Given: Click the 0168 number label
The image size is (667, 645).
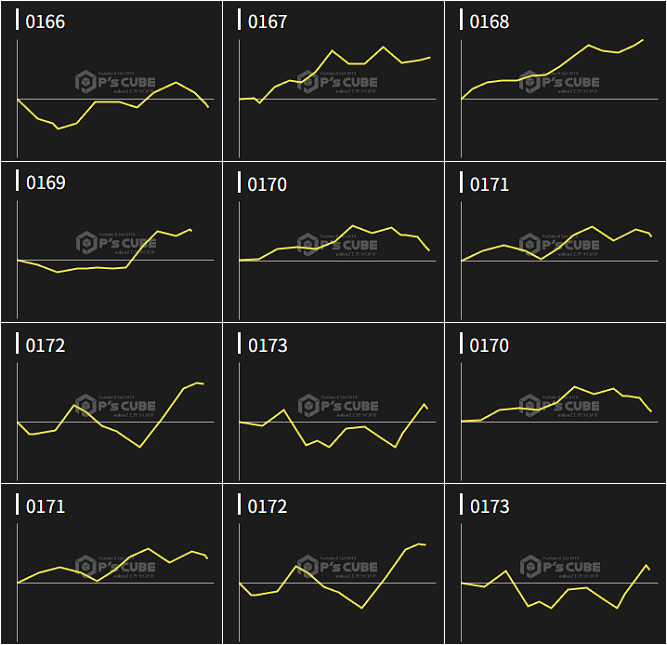Looking at the screenshot, I should tap(489, 21).
